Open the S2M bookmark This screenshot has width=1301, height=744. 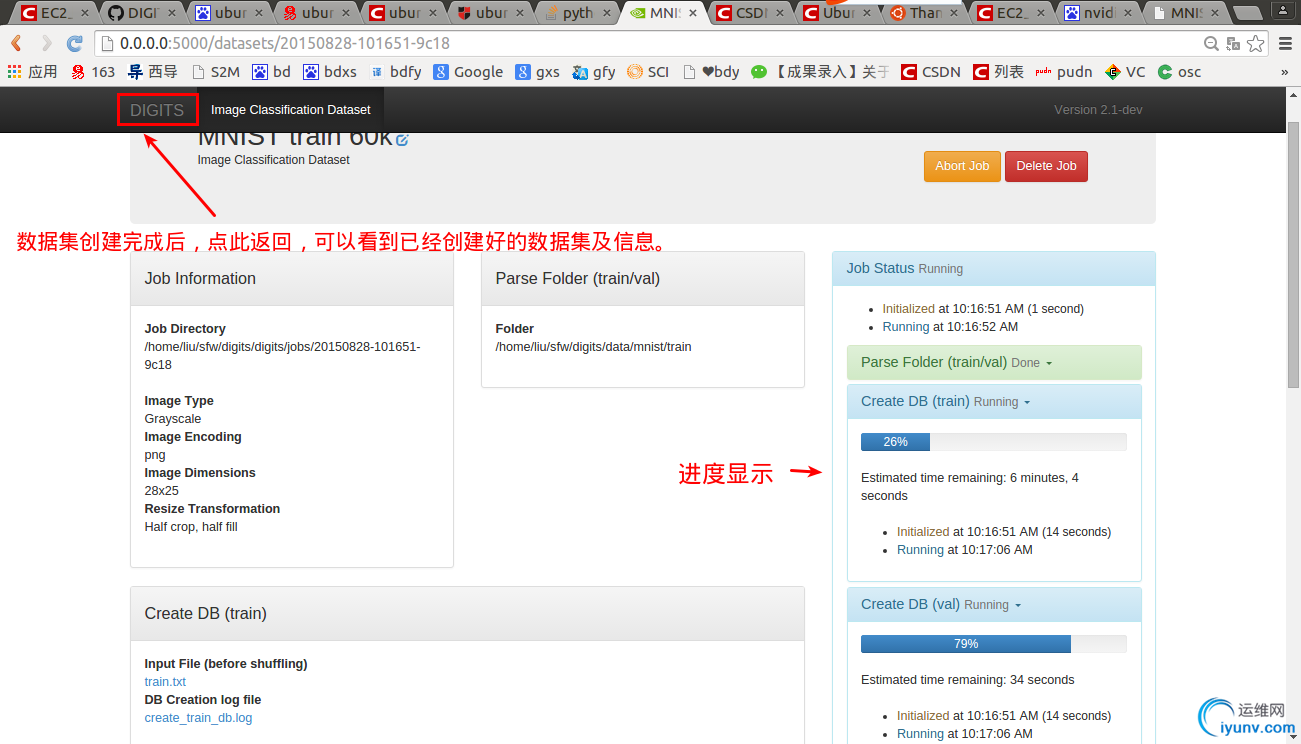coord(216,72)
